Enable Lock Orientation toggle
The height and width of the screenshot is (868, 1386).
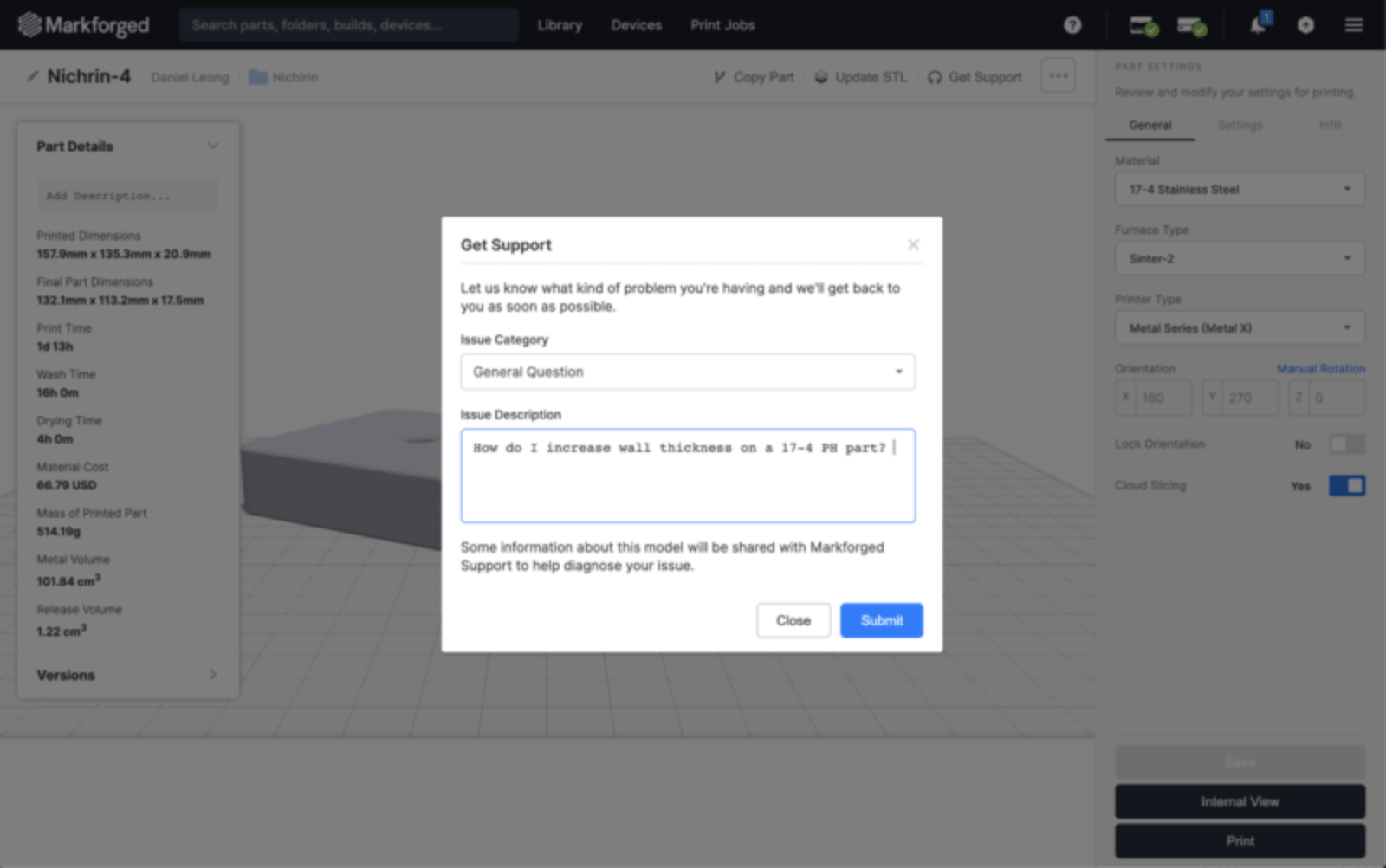click(x=1346, y=444)
